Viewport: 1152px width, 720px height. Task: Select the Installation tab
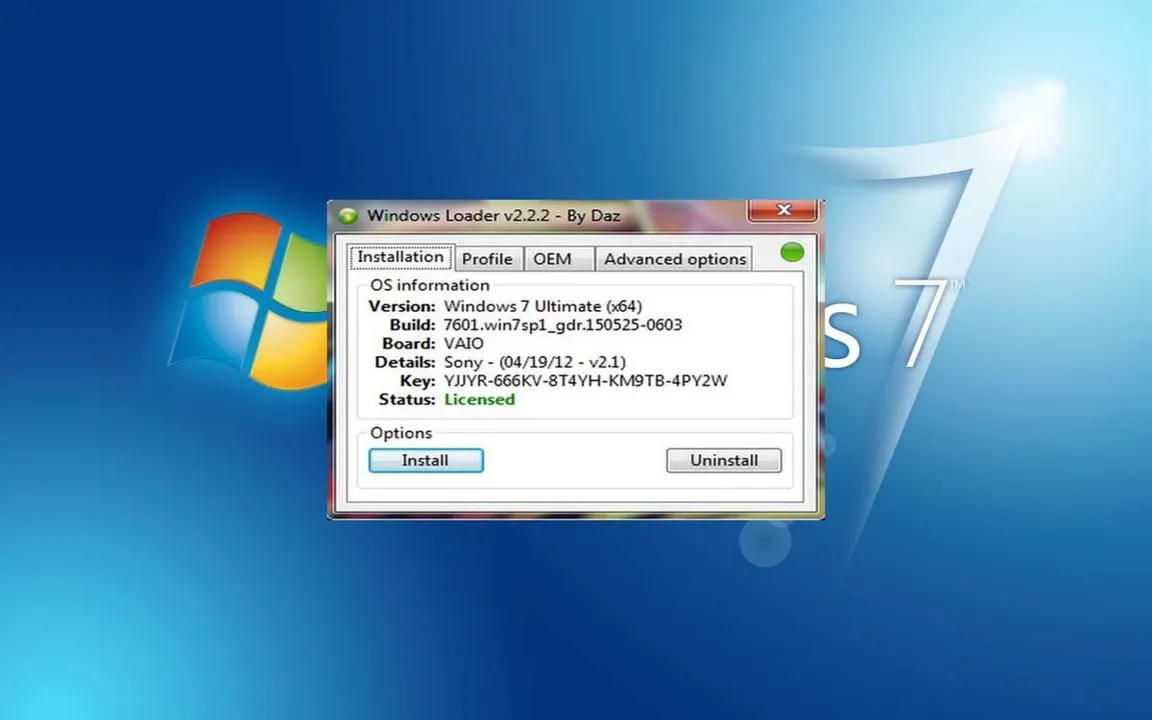pyautogui.click(x=401, y=257)
